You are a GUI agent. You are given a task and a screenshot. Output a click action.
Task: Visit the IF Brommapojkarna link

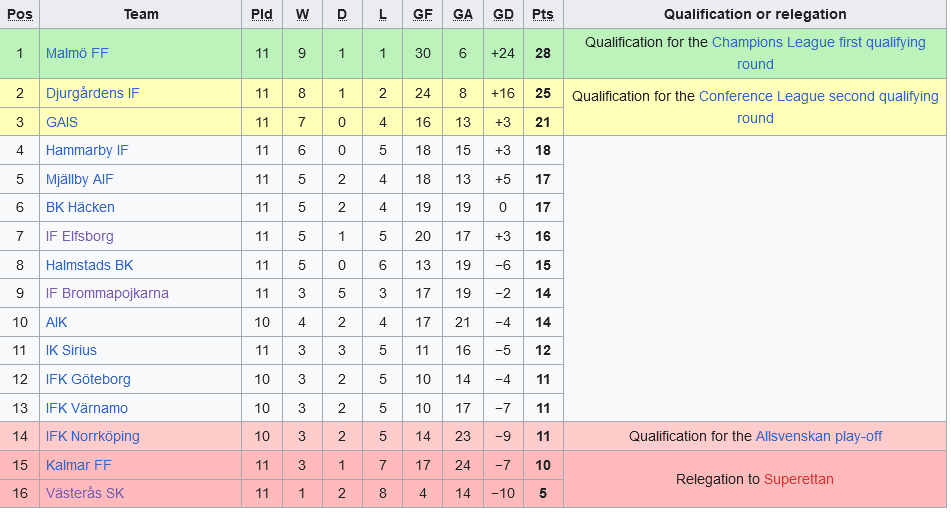coord(107,293)
